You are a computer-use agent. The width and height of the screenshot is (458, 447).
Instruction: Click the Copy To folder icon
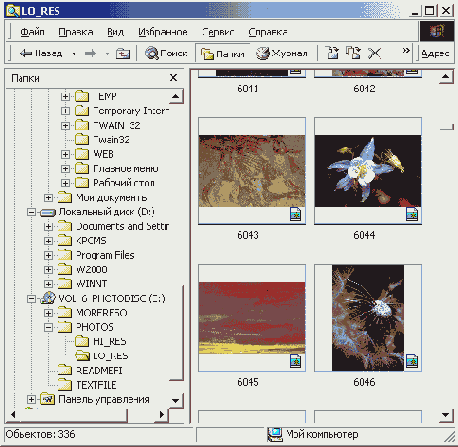point(353,53)
